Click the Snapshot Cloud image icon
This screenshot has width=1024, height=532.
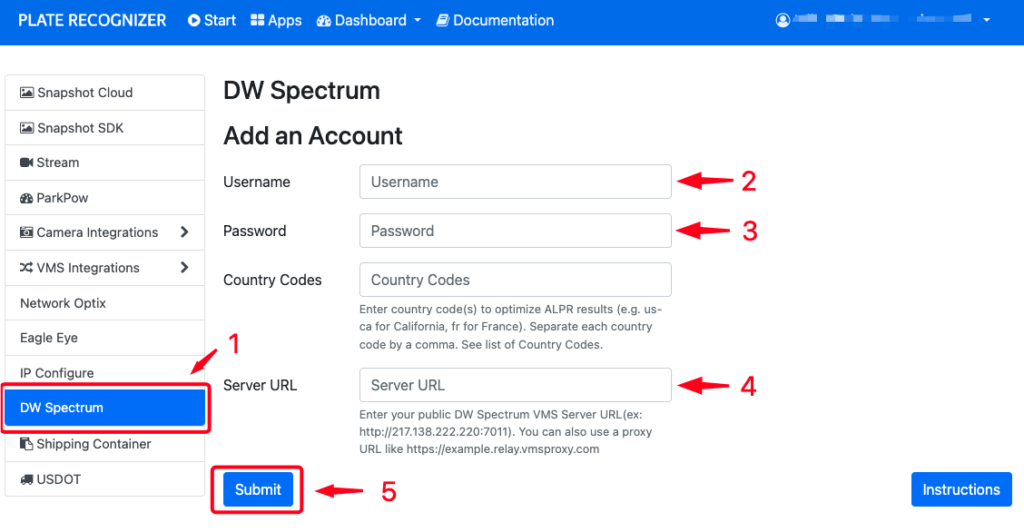pos(27,93)
